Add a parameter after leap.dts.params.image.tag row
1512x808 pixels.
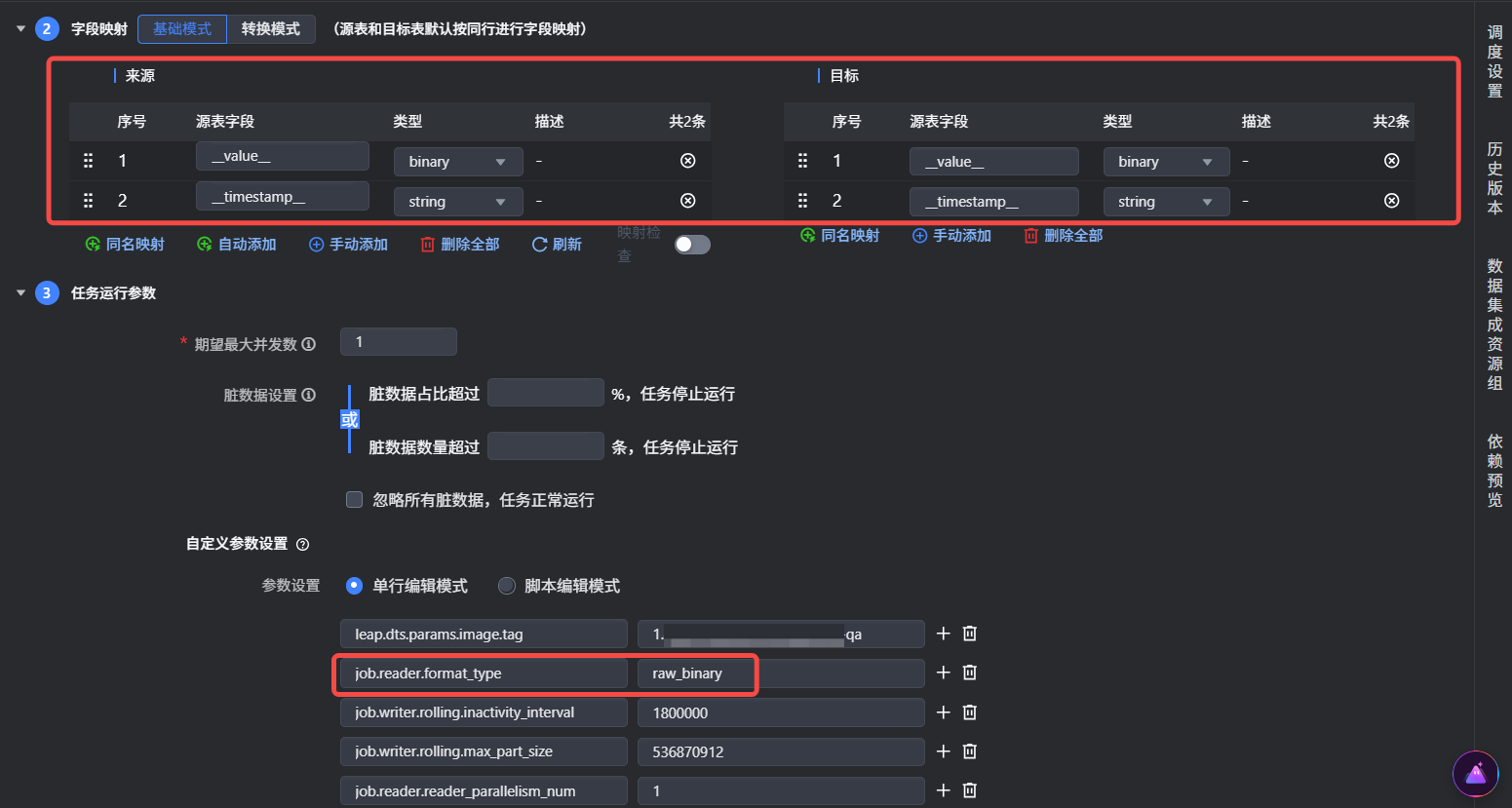[x=943, y=634]
